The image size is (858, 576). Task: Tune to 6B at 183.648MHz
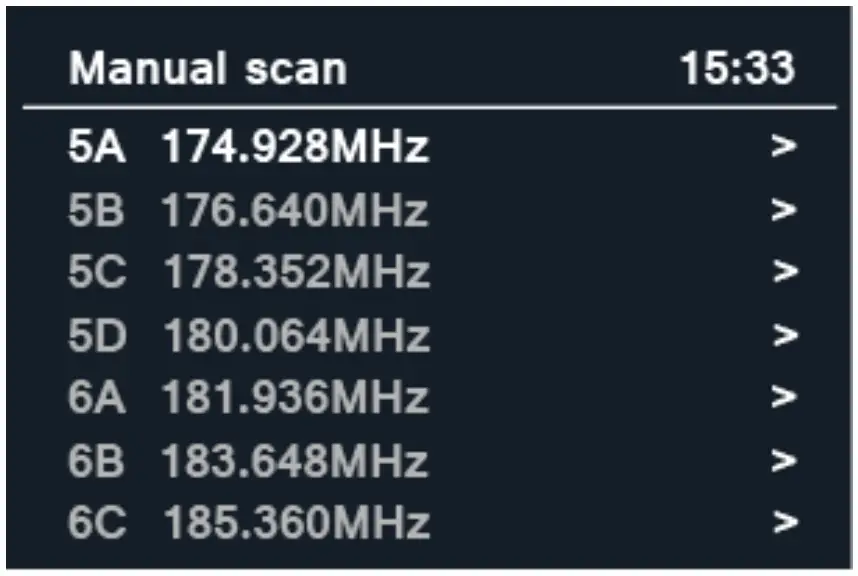(x=300, y=458)
